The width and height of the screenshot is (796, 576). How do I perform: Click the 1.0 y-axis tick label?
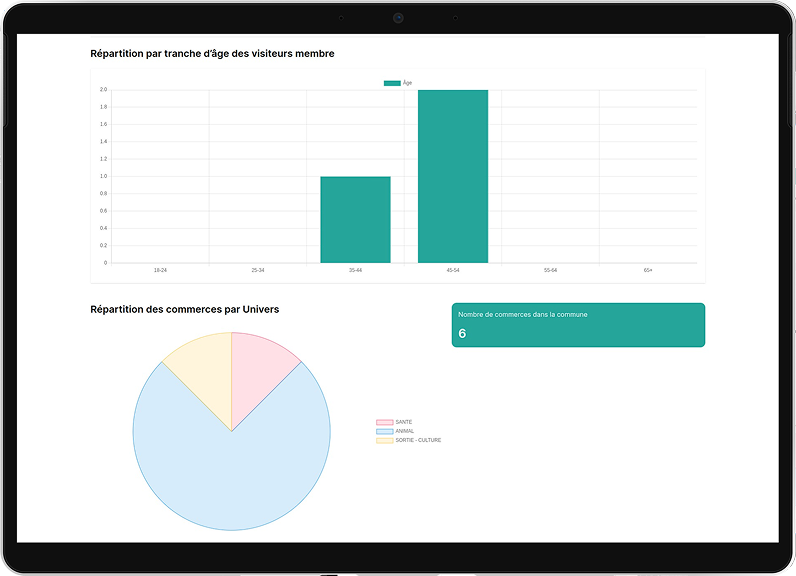103,177
